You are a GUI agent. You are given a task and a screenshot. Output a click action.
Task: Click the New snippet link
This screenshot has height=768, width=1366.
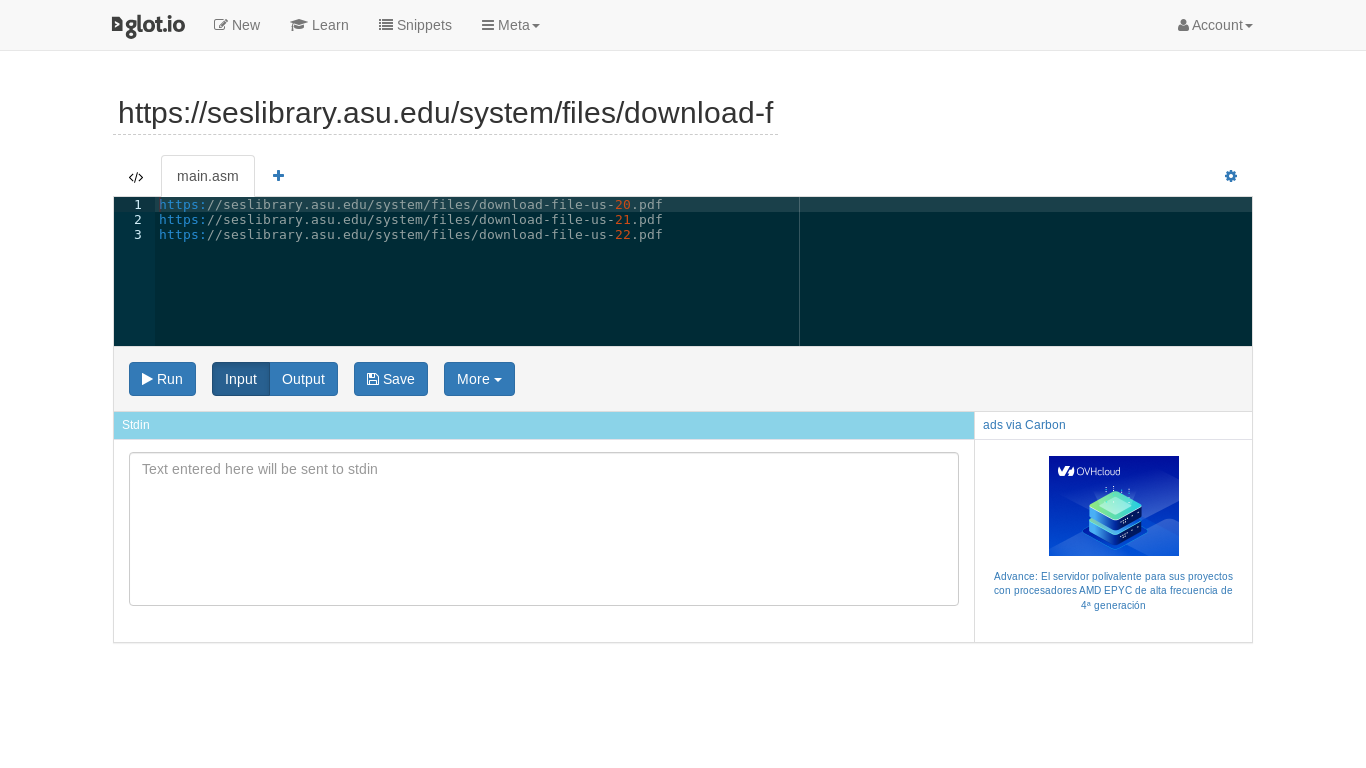(237, 25)
